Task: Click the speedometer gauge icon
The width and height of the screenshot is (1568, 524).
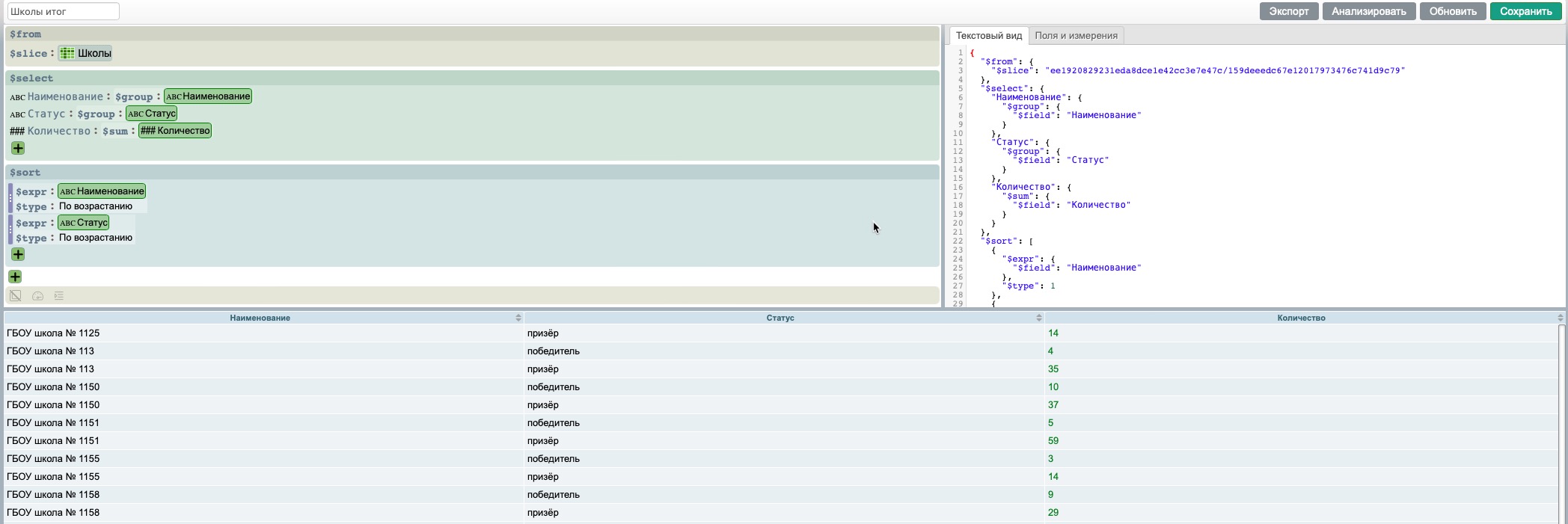Action: click(x=37, y=296)
